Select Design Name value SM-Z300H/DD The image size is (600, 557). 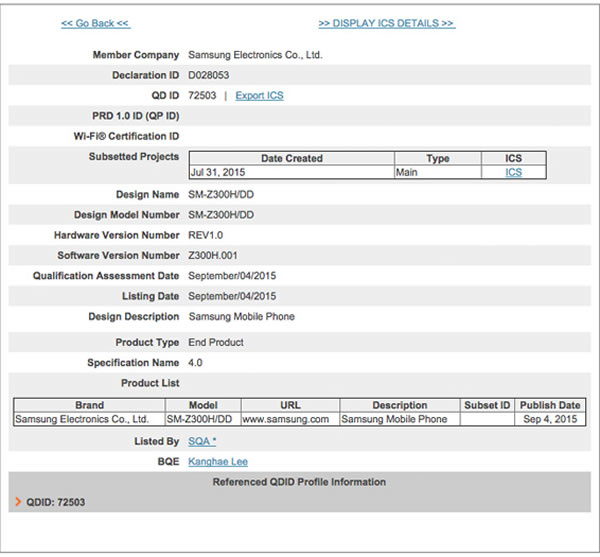click(221, 194)
